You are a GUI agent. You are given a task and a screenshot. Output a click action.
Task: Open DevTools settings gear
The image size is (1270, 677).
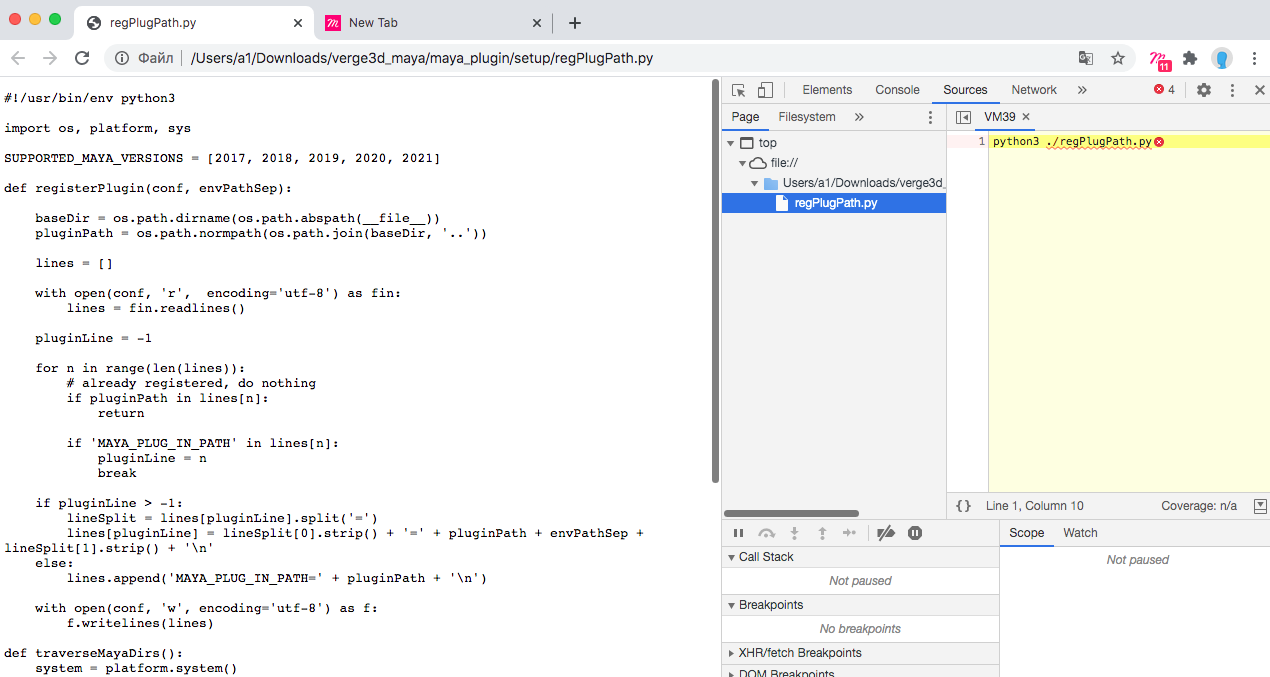(x=1204, y=90)
